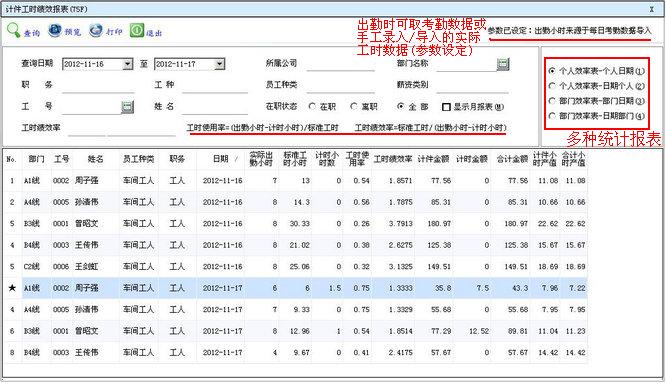Click the 工时绩效率 column header
This screenshot has width=666, height=385.
pyautogui.click(x=393, y=159)
